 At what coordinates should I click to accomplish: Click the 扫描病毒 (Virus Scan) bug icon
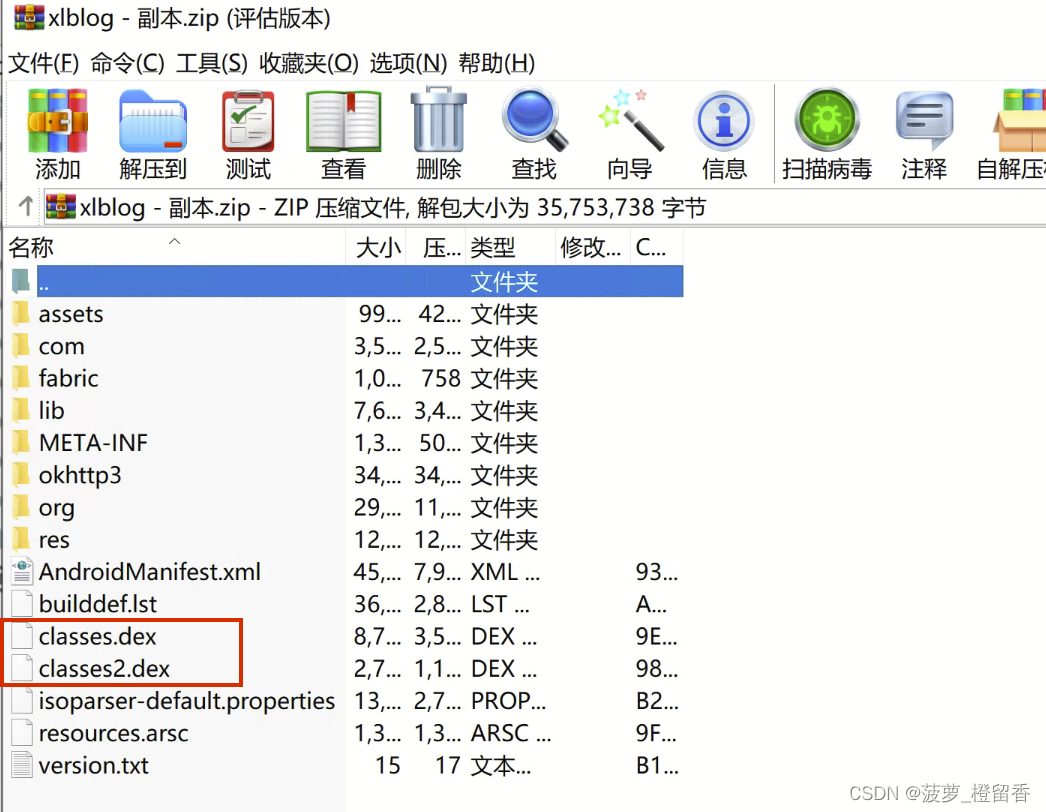coord(827,120)
